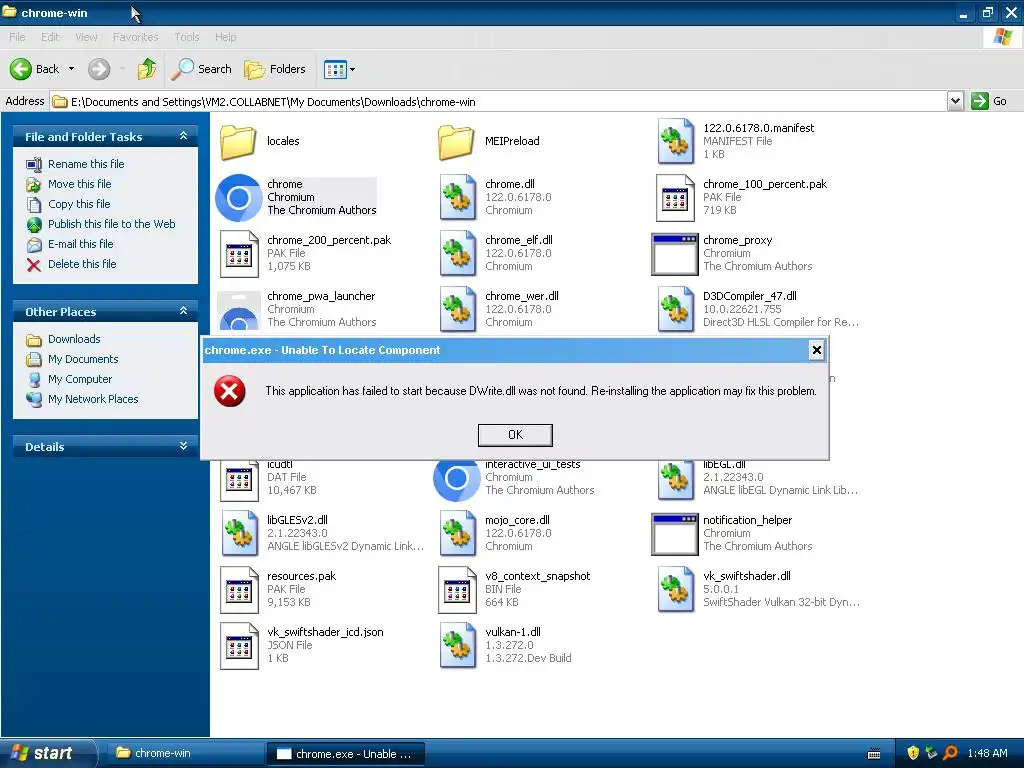Select the MEIPreload folder icon
This screenshot has height=768, width=1024.
[x=456, y=142]
